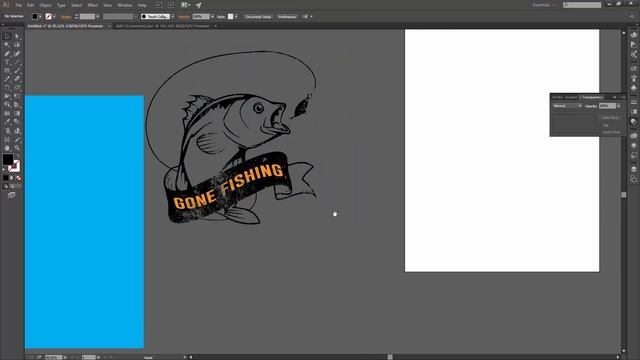The width and height of the screenshot is (640, 360).
Task: Select the Type tool
Action: pyautogui.click(x=7, y=62)
